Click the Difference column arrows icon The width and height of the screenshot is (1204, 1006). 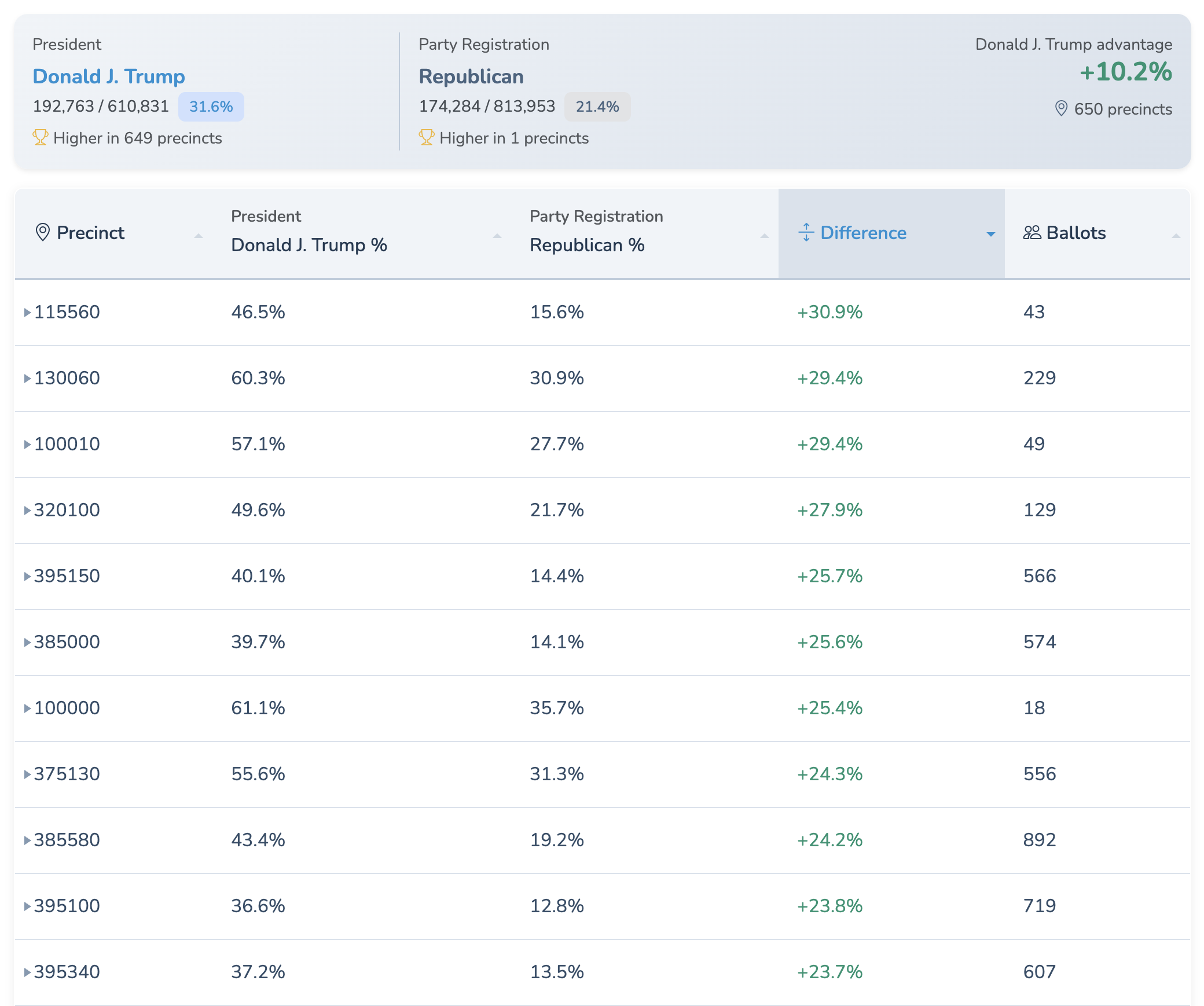pyautogui.click(x=806, y=233)
